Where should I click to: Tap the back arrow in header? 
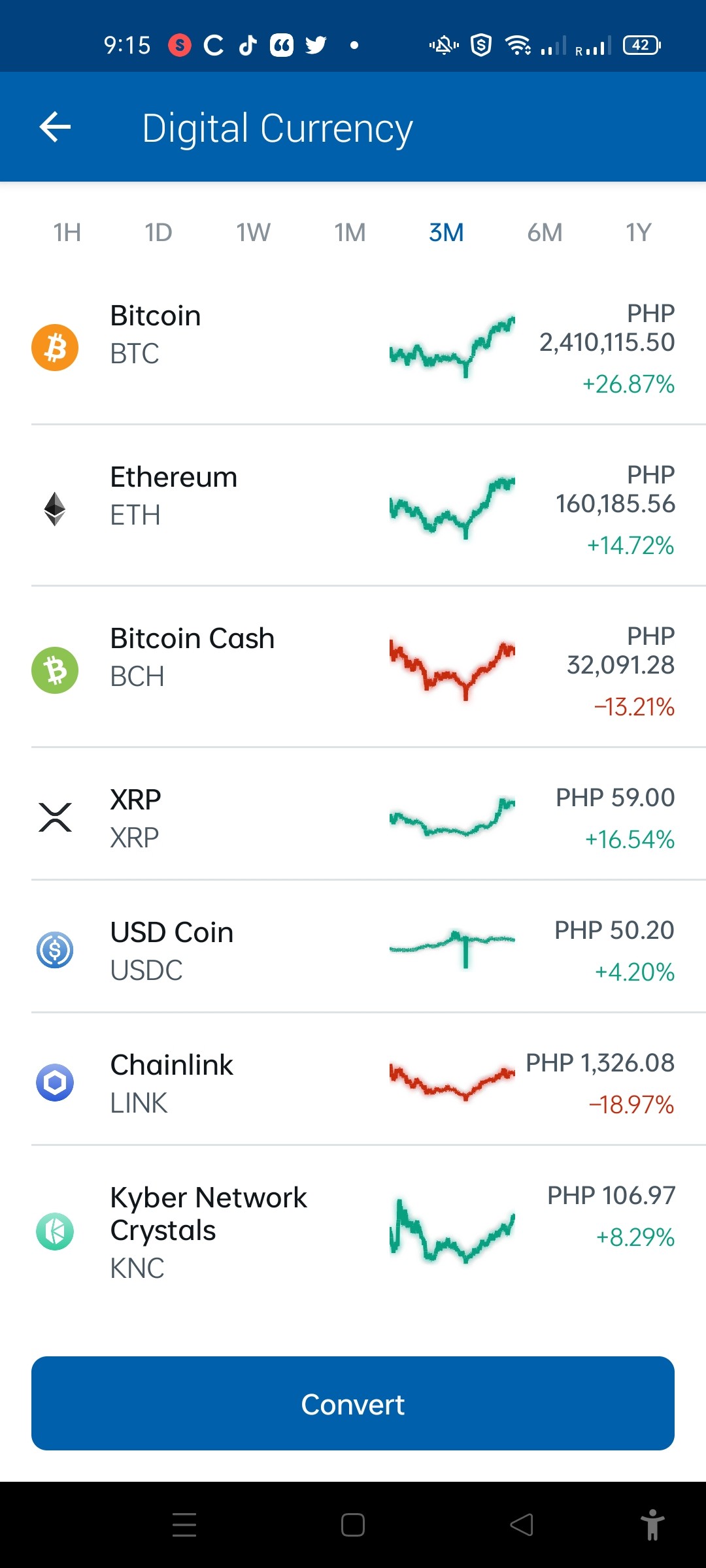[55, 127]
